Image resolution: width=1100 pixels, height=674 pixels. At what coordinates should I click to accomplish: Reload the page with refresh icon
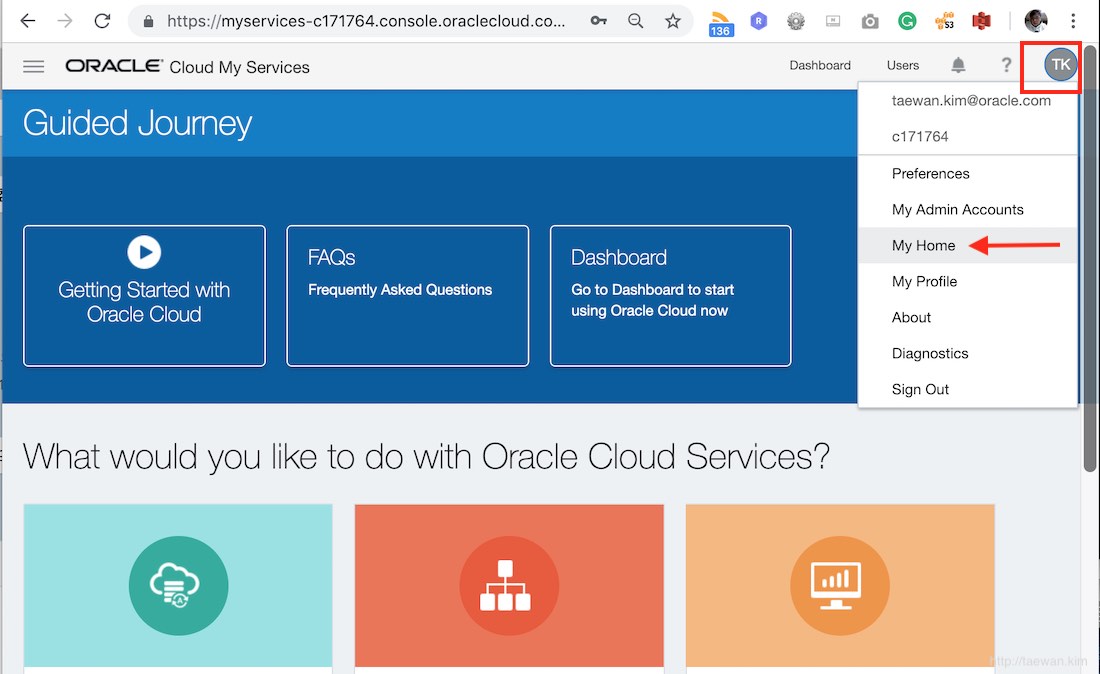(x=102, y=21)
